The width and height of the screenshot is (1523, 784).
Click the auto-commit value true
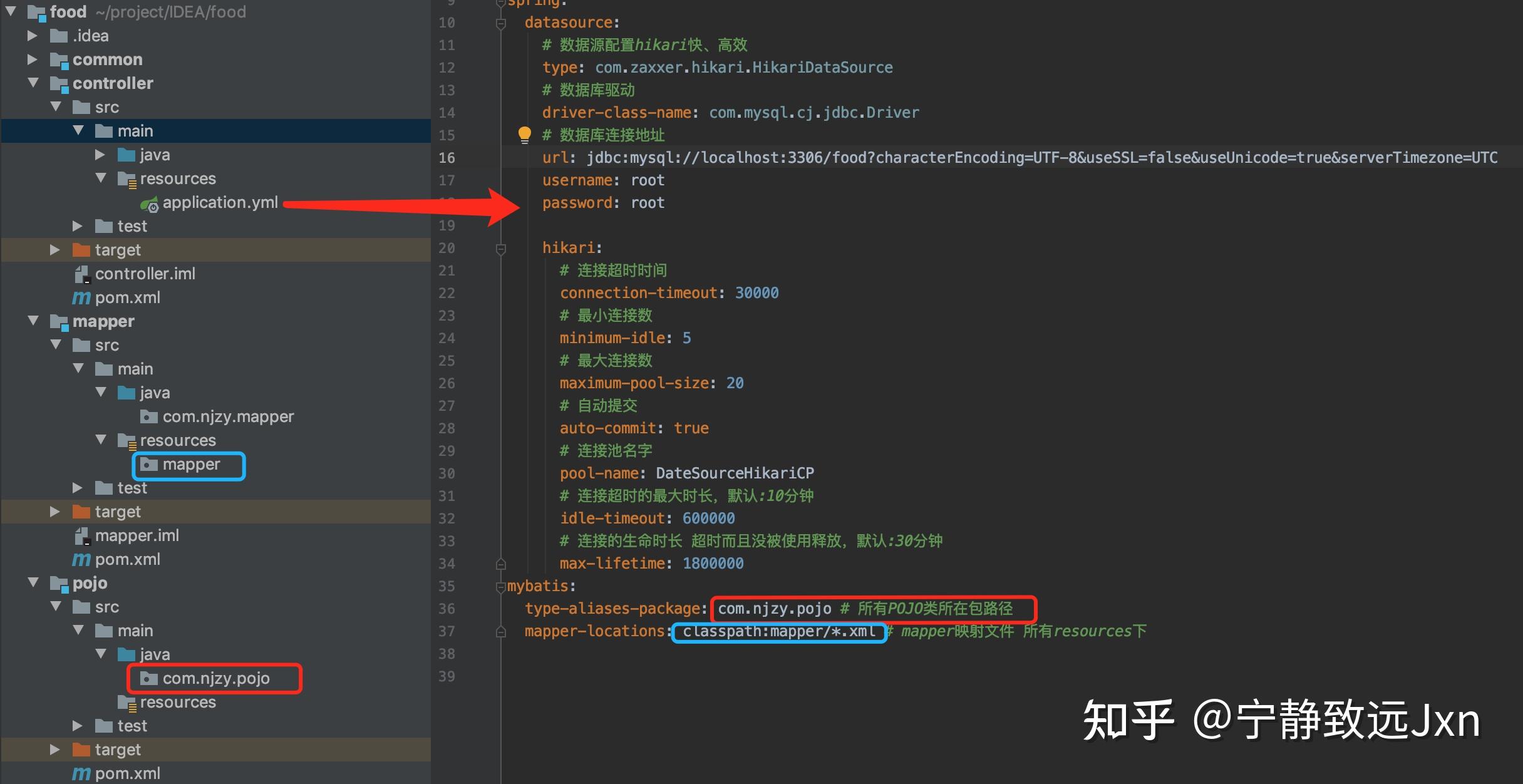point(691,428)
